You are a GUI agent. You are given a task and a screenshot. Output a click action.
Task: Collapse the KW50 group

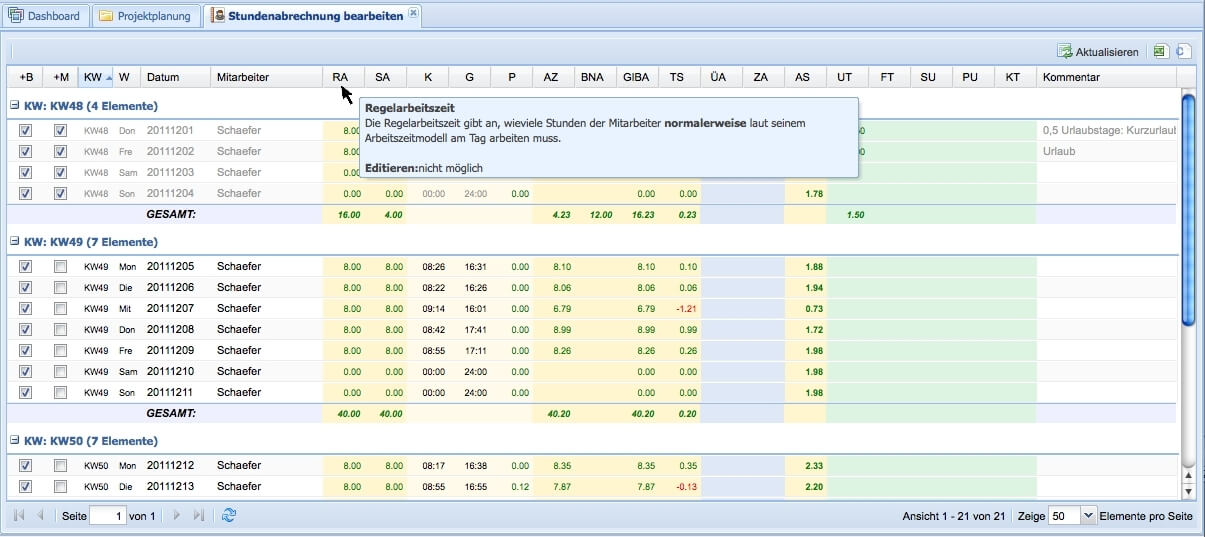click(x=15, y=441)
